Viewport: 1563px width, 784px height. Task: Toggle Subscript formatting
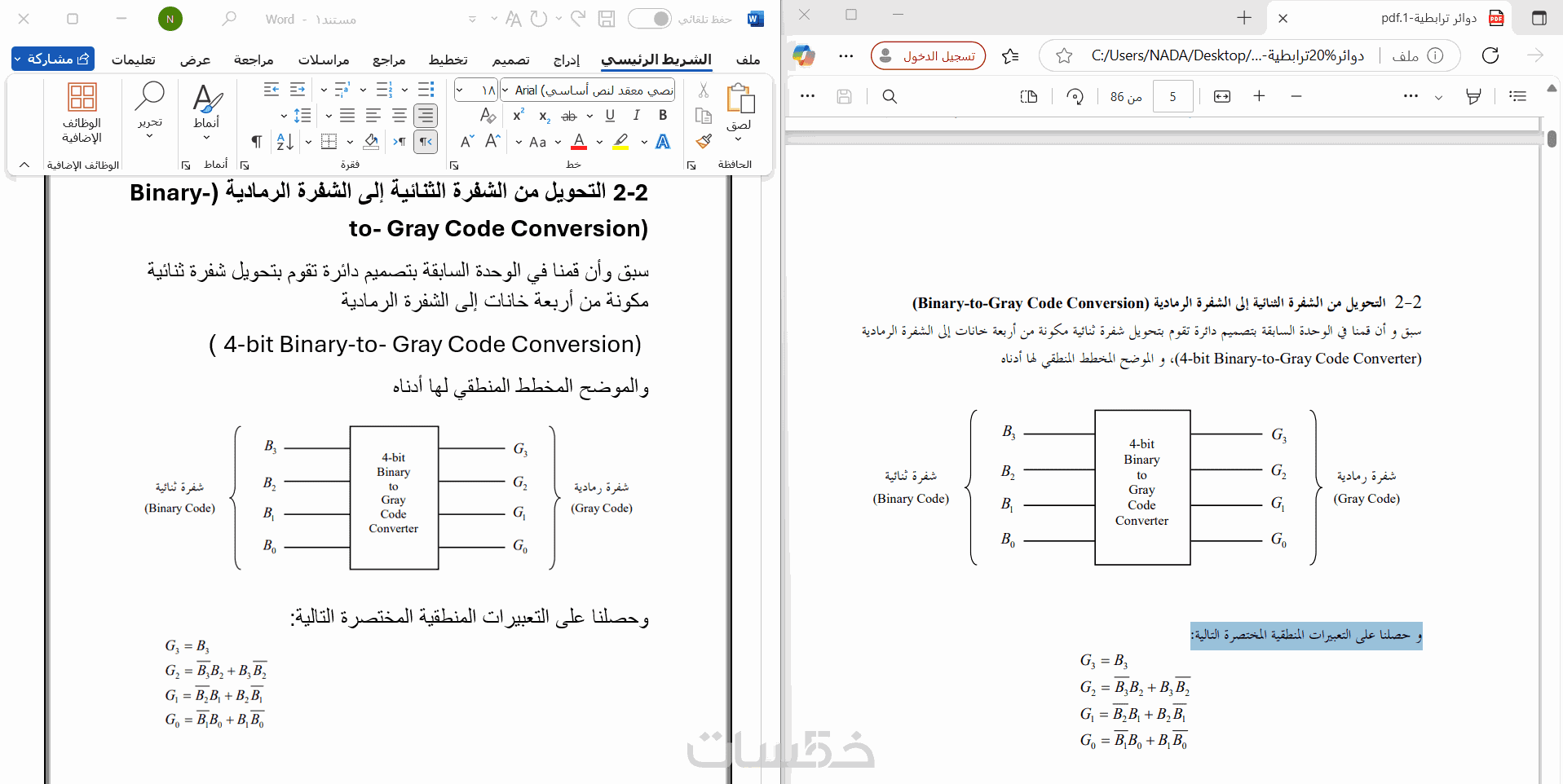coord(544,117)
